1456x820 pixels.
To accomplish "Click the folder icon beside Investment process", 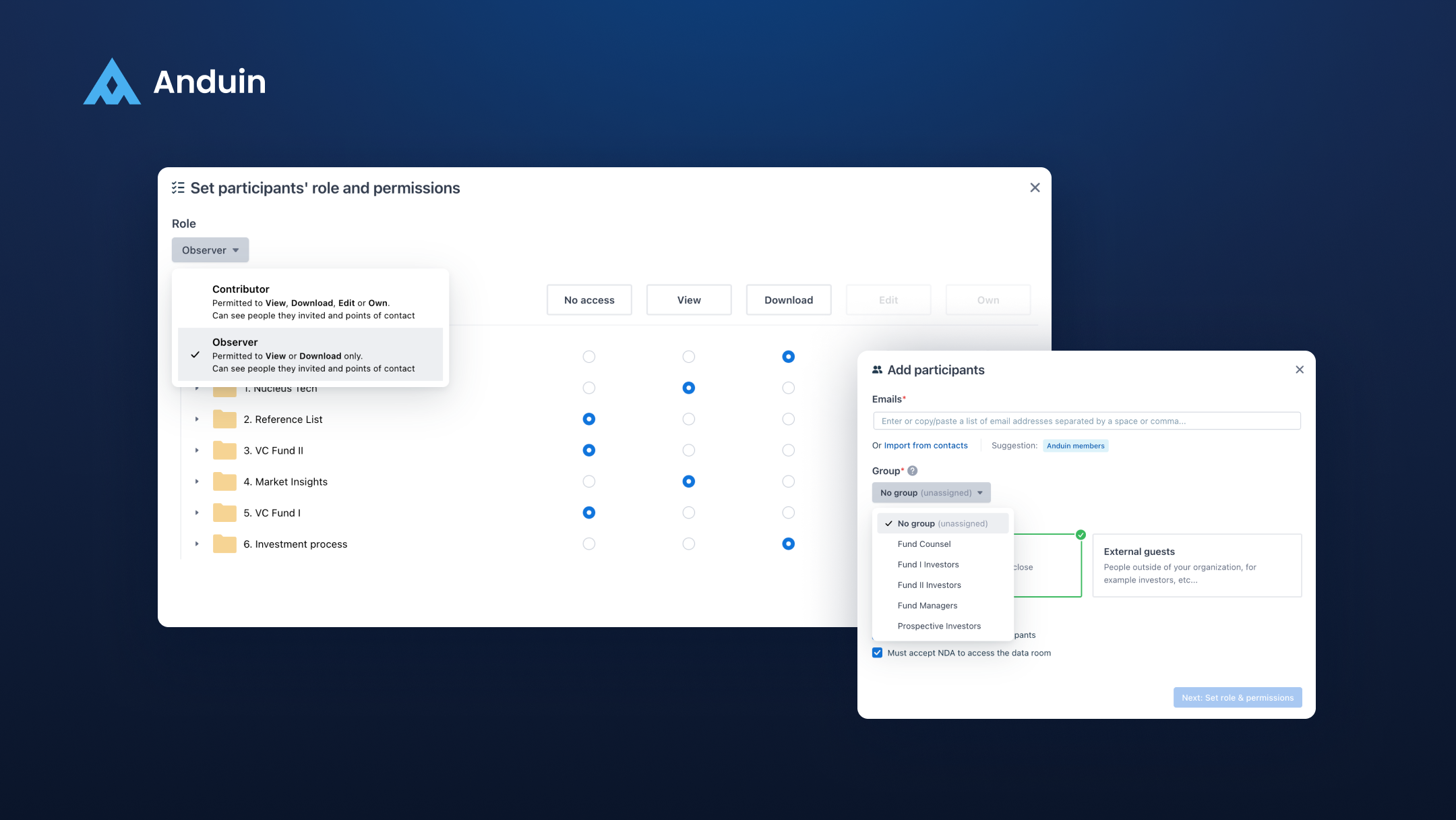I will click(x=224, y=544).
